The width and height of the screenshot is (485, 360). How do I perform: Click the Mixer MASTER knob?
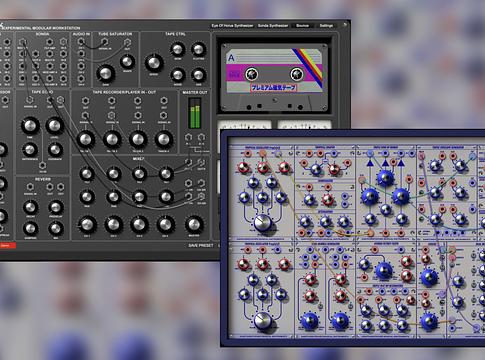point(194,225)
